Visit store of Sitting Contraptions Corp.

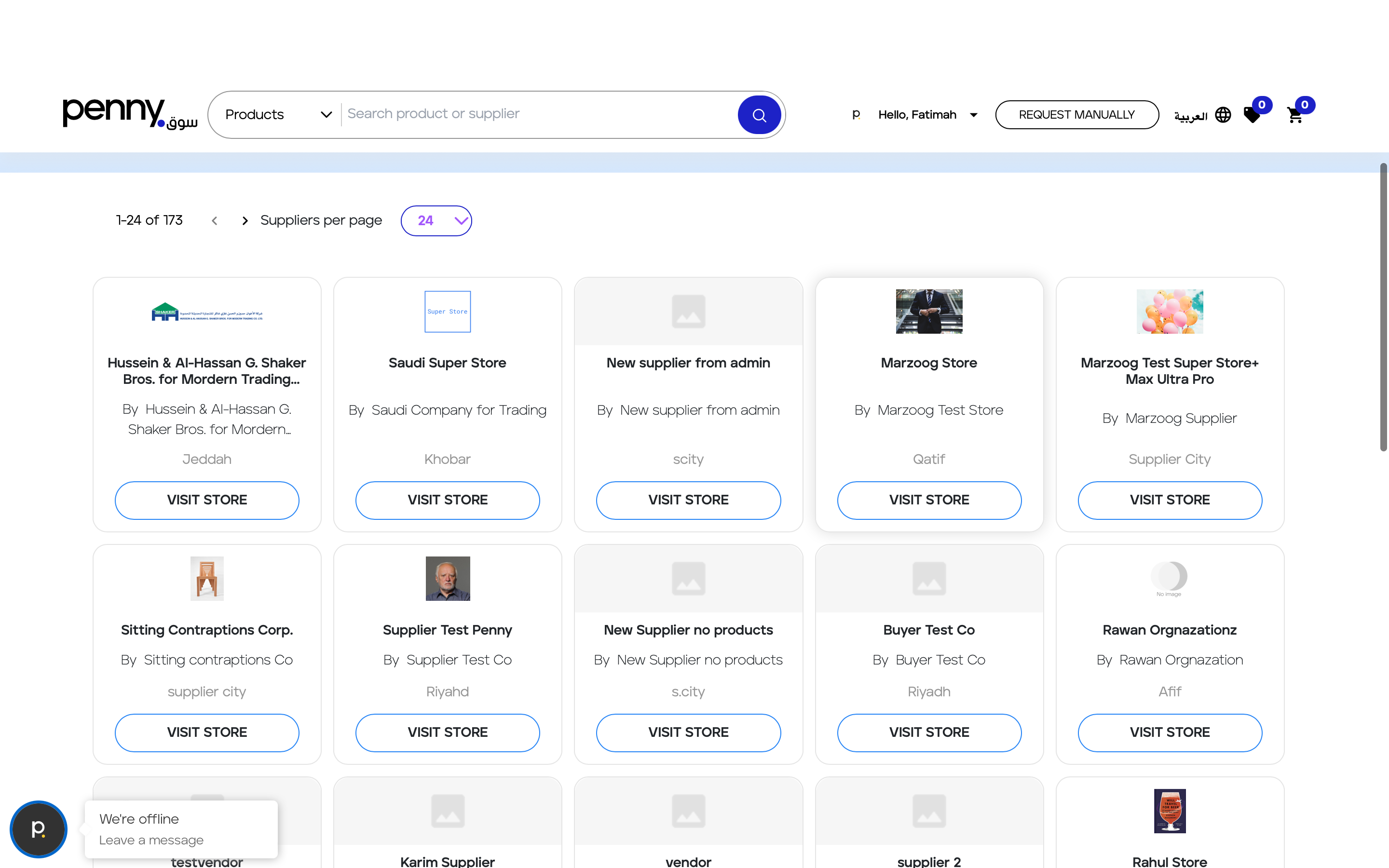(x=207, y=732)
